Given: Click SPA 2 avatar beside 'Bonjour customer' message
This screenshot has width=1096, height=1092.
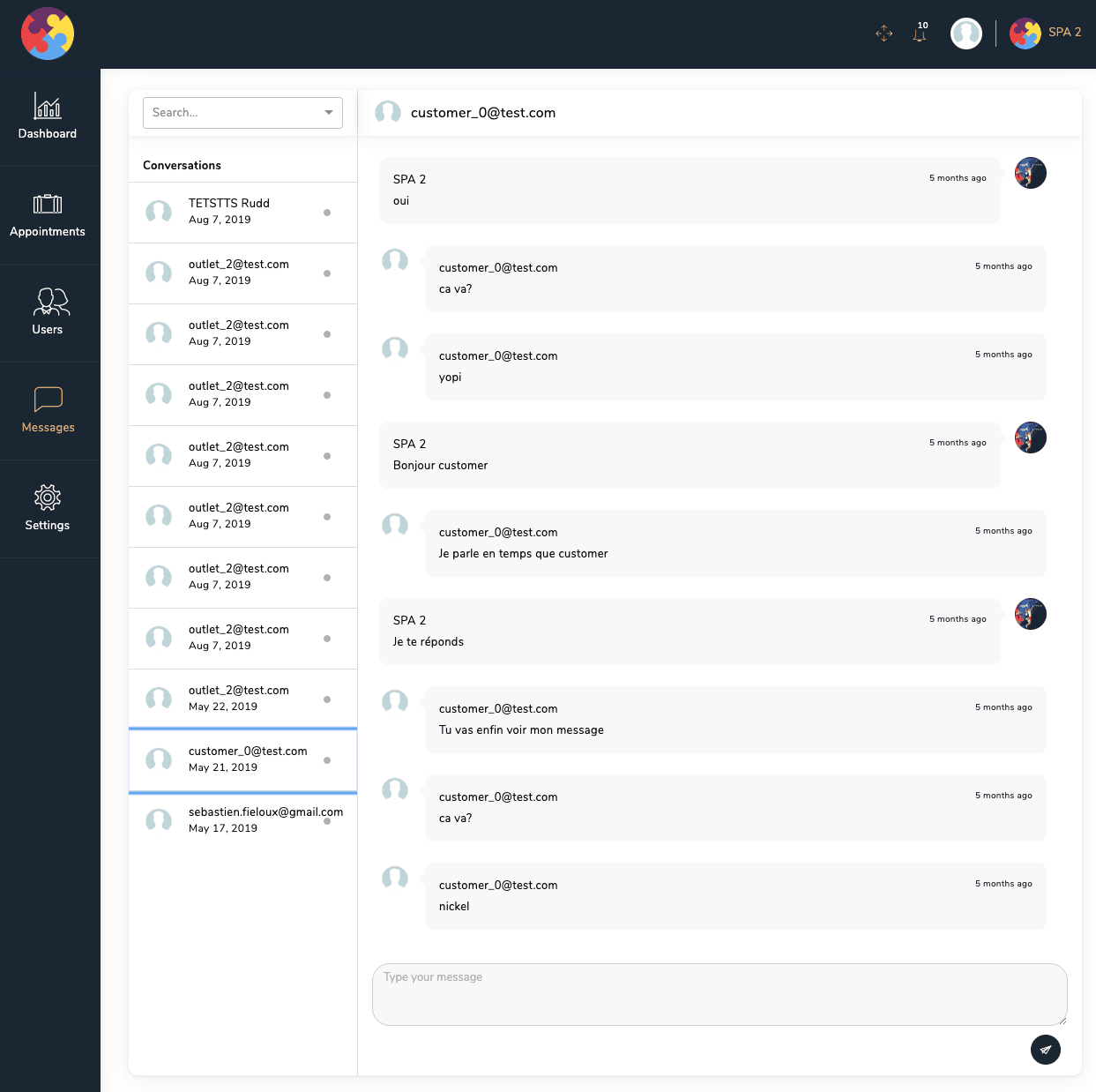Looking at the screenshot, I should pyautogui.click(x=1031, y=438).
